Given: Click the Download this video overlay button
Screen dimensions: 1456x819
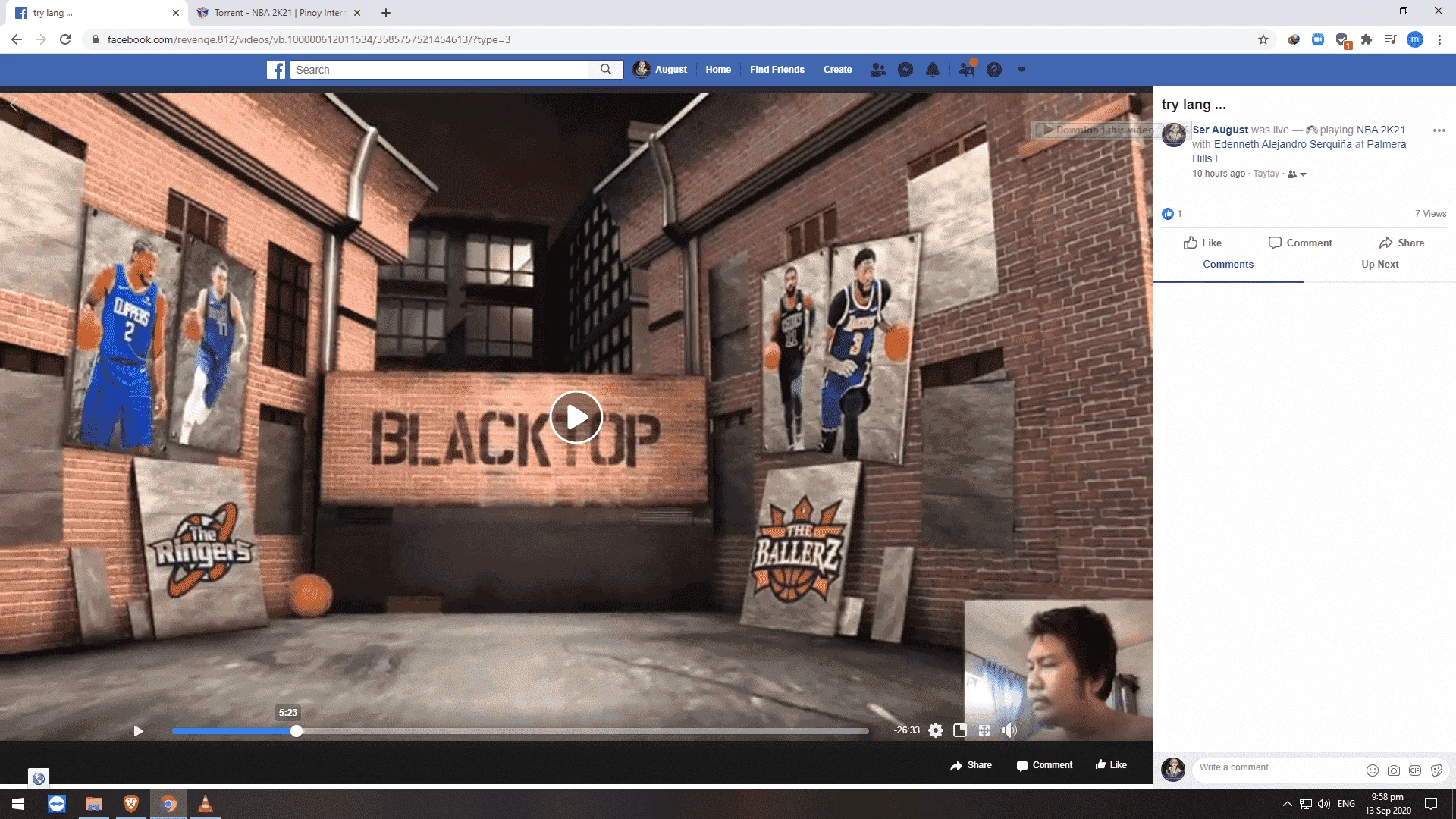Looking at the screenshot, I should [x=1098, y=130].
